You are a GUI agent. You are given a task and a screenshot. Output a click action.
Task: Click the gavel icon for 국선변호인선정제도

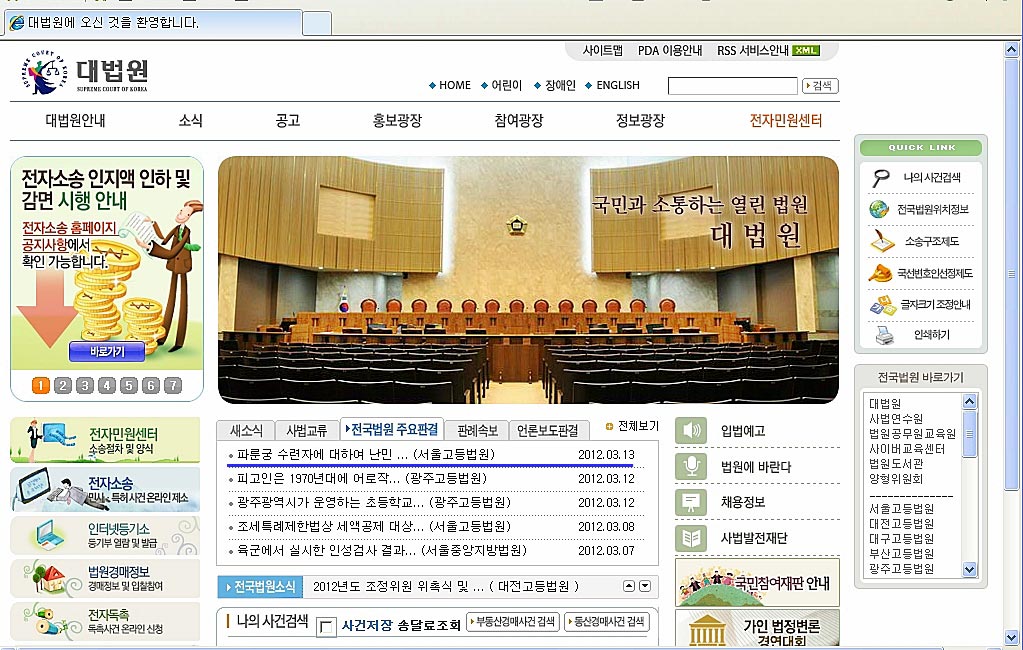(x=880, y=273)
